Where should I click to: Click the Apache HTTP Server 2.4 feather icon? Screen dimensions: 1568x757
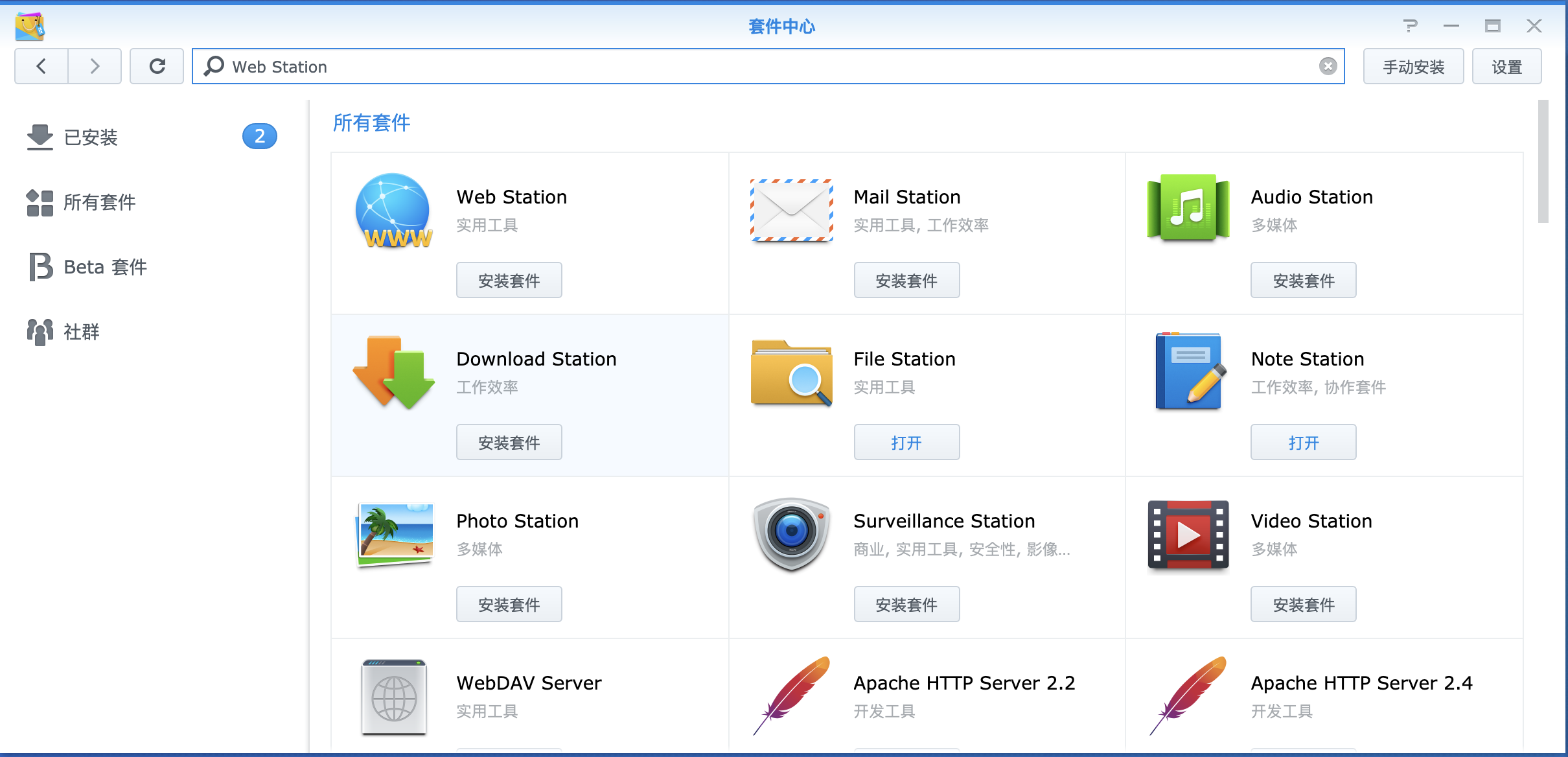1188,696
